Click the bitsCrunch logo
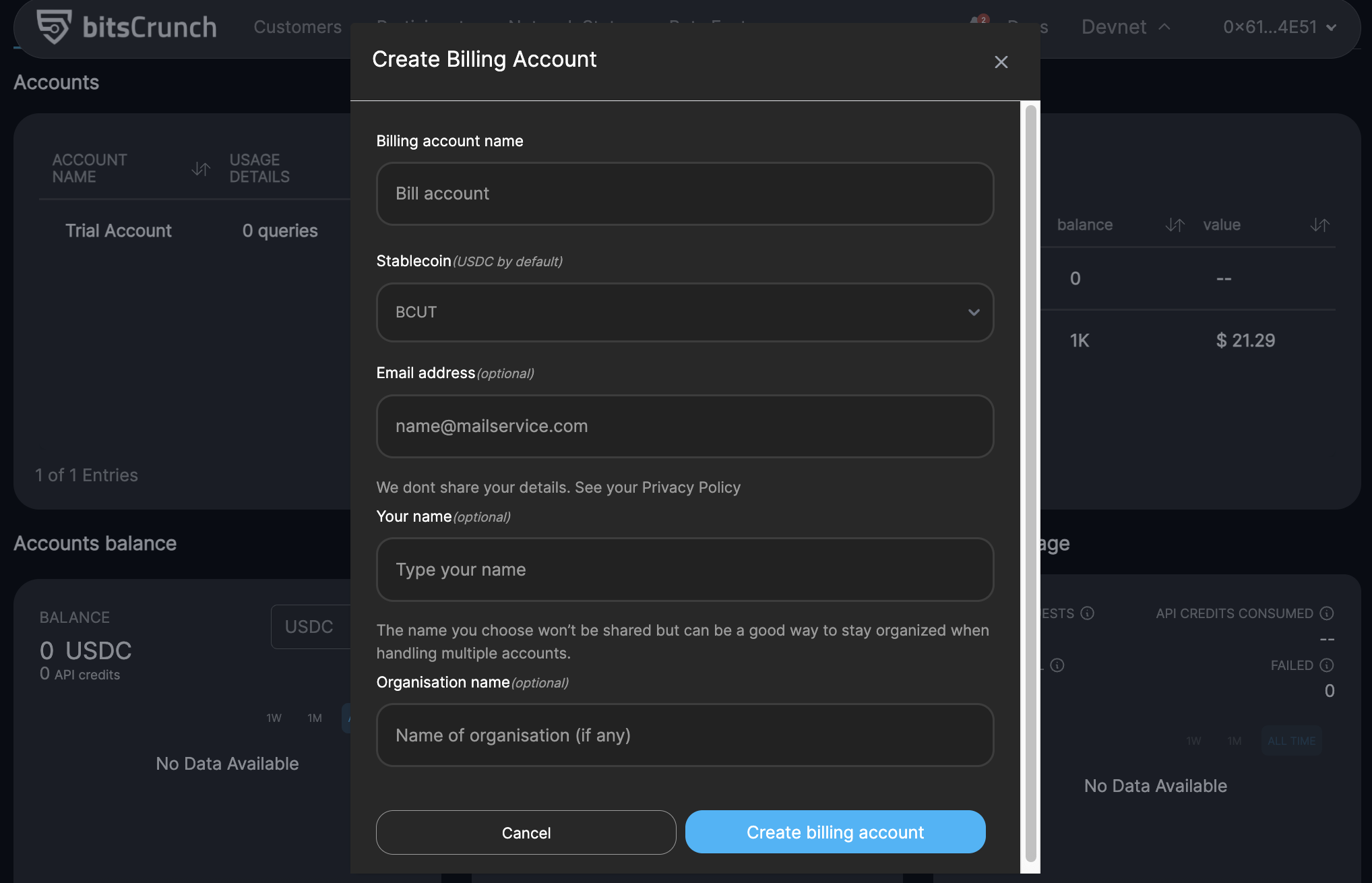1372x883 pixels. coord(127,27)
